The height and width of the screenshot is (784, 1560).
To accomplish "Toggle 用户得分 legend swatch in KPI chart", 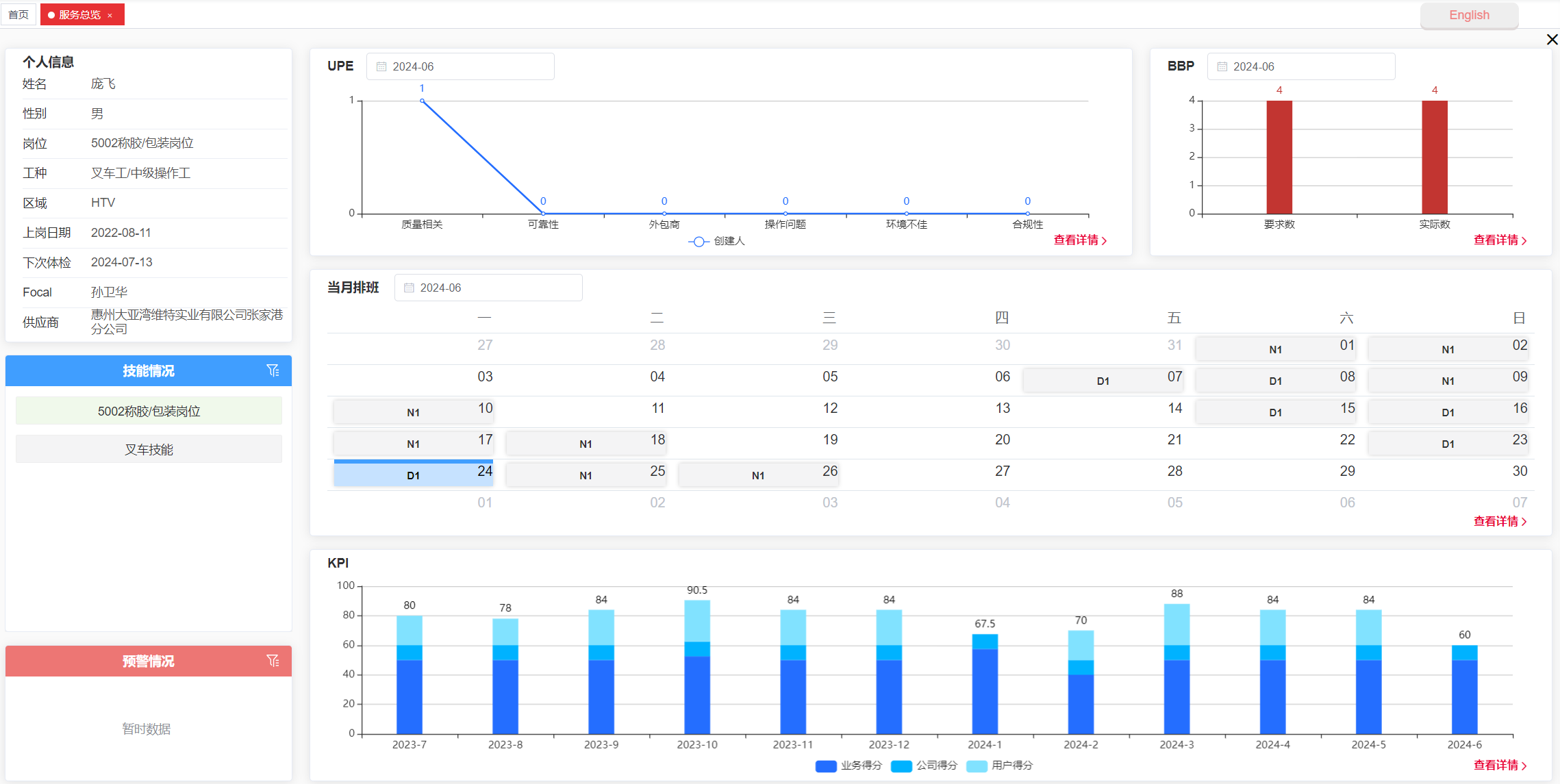I will point(977,766).
